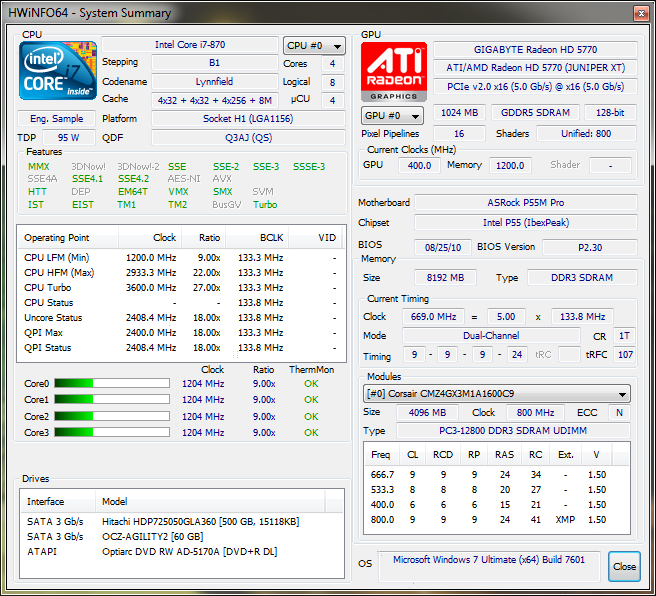Open the CPU #0 selector dropdown

point(314,46)
